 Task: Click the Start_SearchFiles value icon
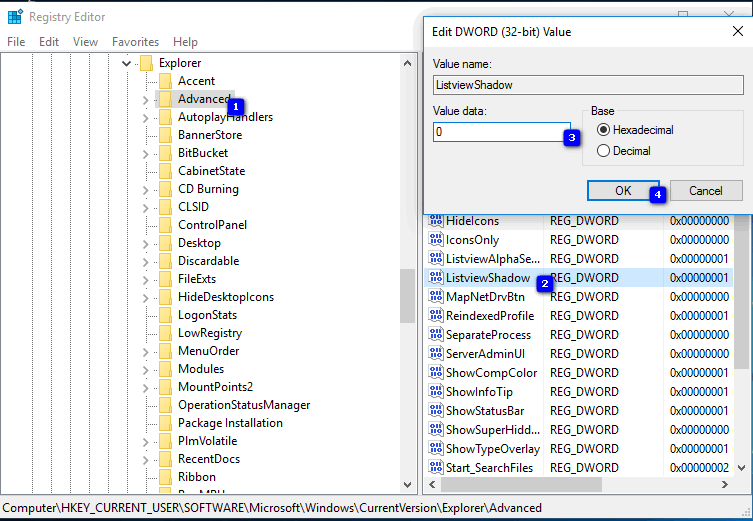pos(436,467)
